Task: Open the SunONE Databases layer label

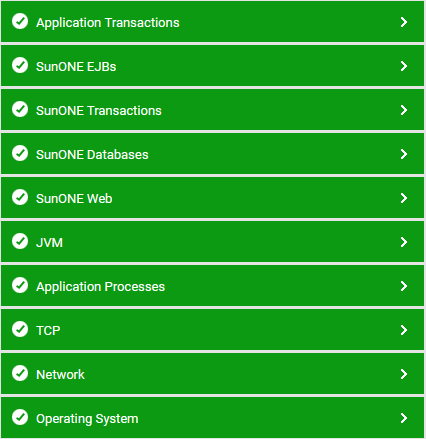Action: click(92, 155)
